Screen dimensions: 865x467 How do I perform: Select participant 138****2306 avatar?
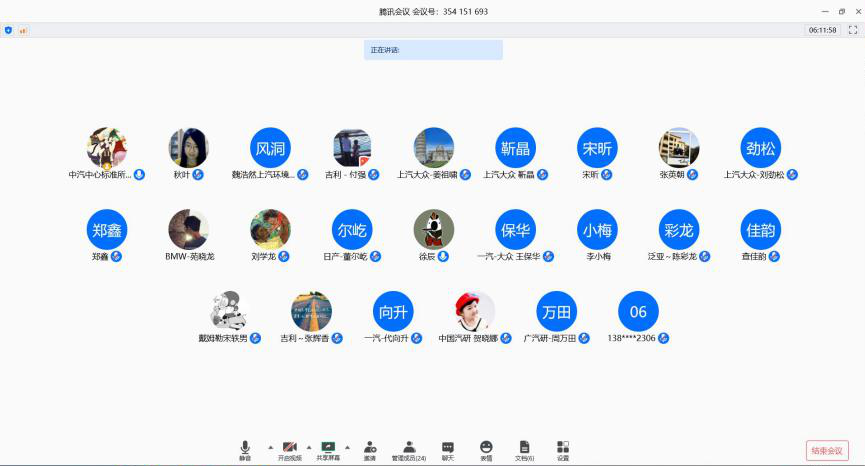(638, 311)
